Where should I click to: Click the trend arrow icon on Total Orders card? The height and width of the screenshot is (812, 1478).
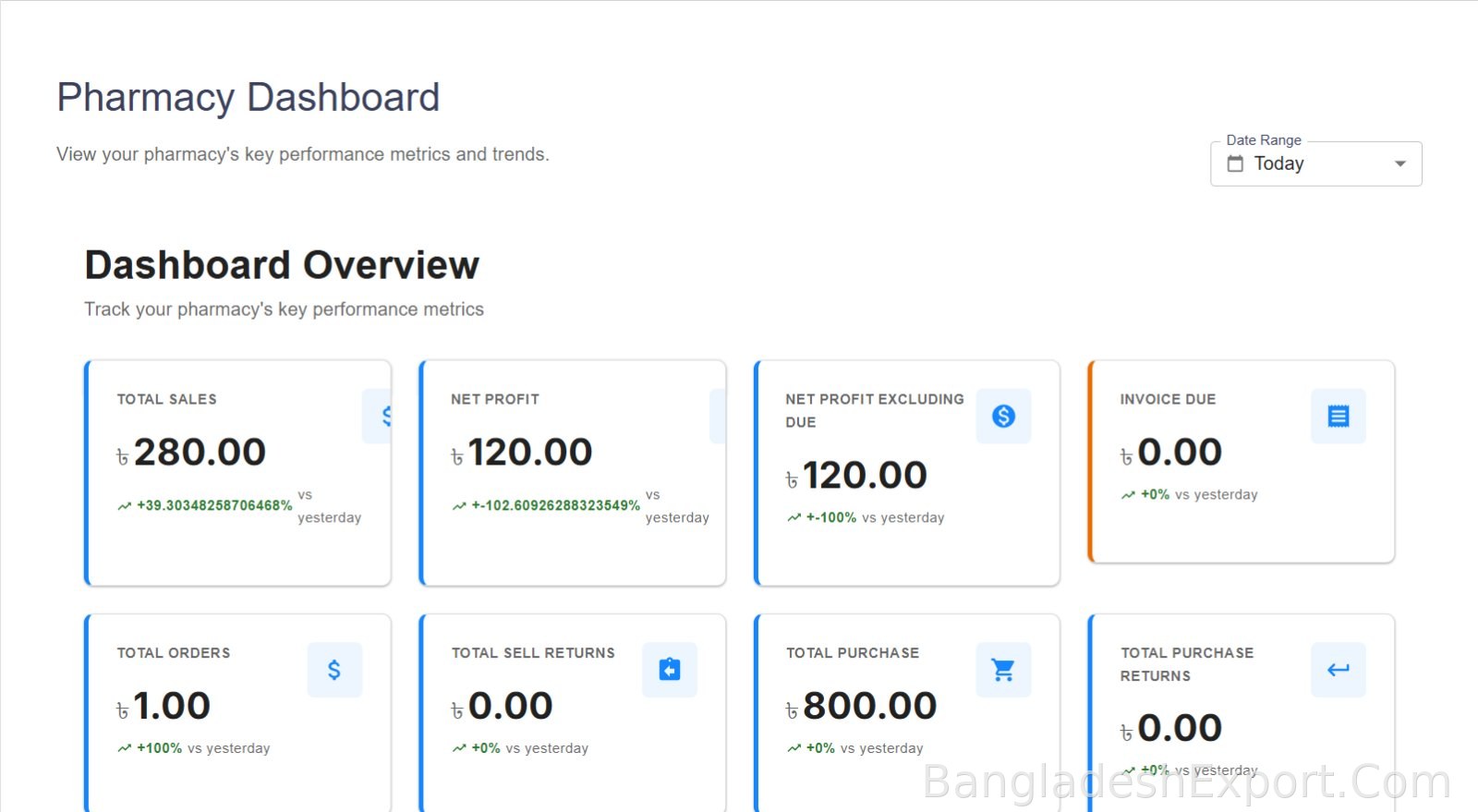pyautogui.click(x=125, y=748)
